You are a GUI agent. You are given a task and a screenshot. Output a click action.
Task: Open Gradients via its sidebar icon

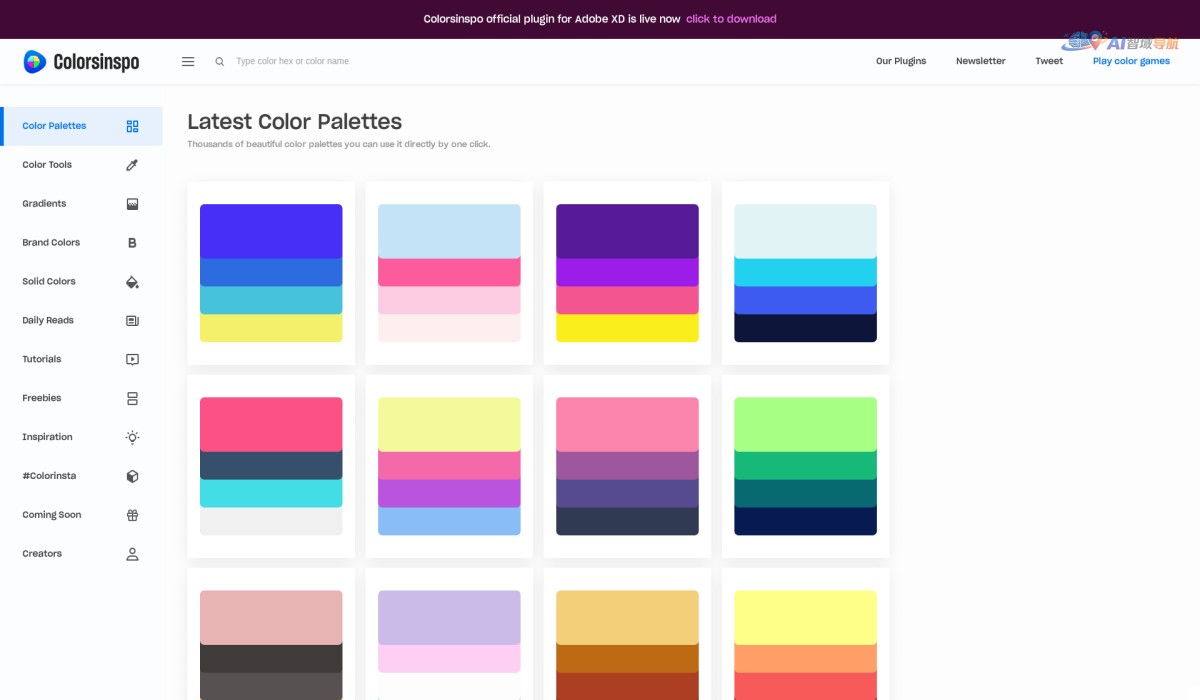click(132, 203)
